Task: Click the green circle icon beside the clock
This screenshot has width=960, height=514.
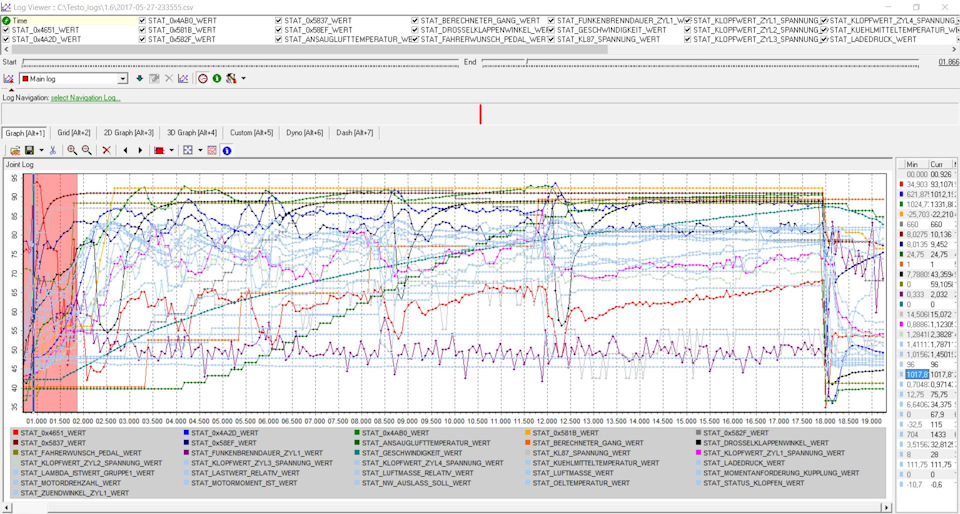Action: (x=216, y=78)
